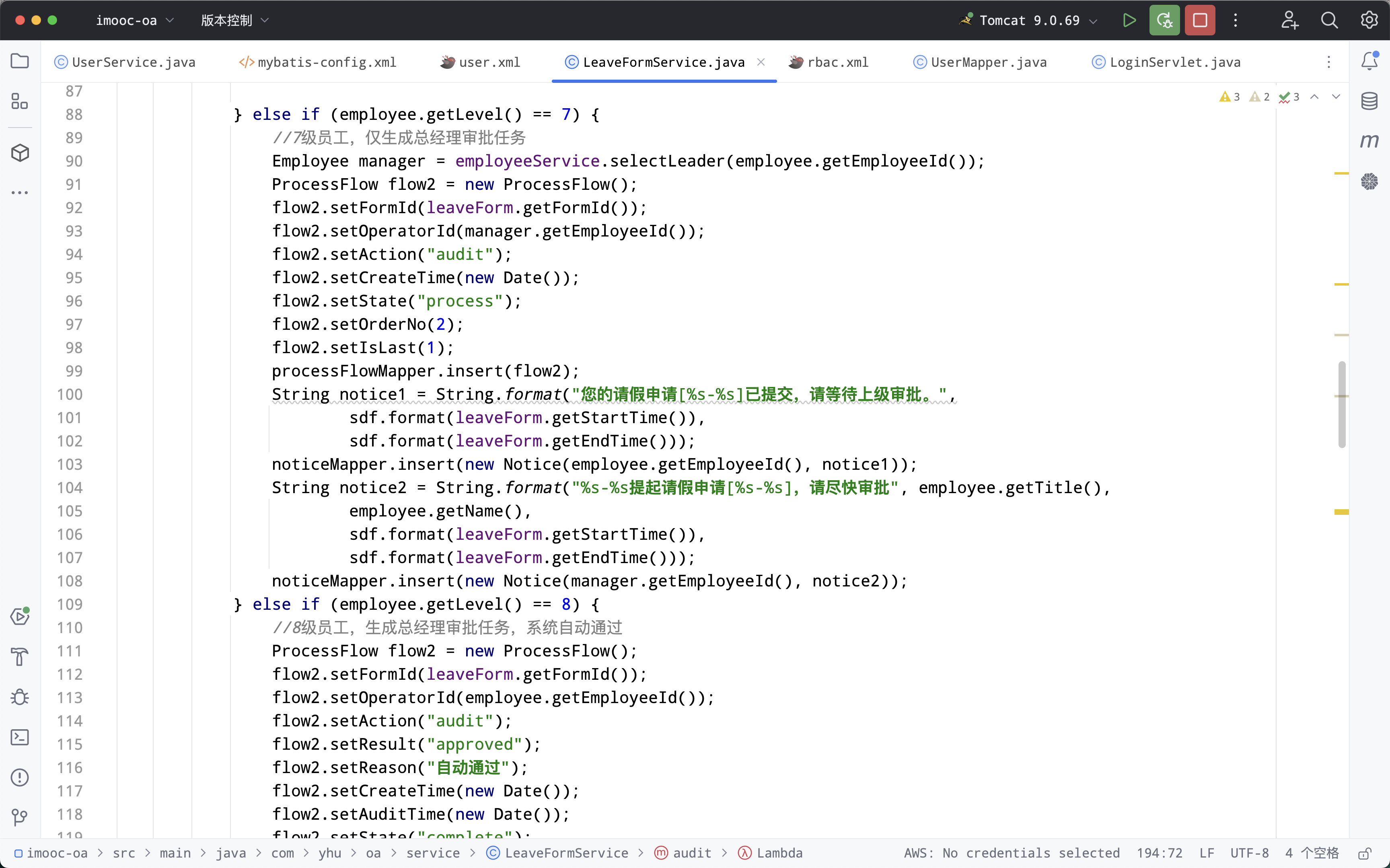Open IDE settings gear
1390x868 pixels.
pos(1369,20)
